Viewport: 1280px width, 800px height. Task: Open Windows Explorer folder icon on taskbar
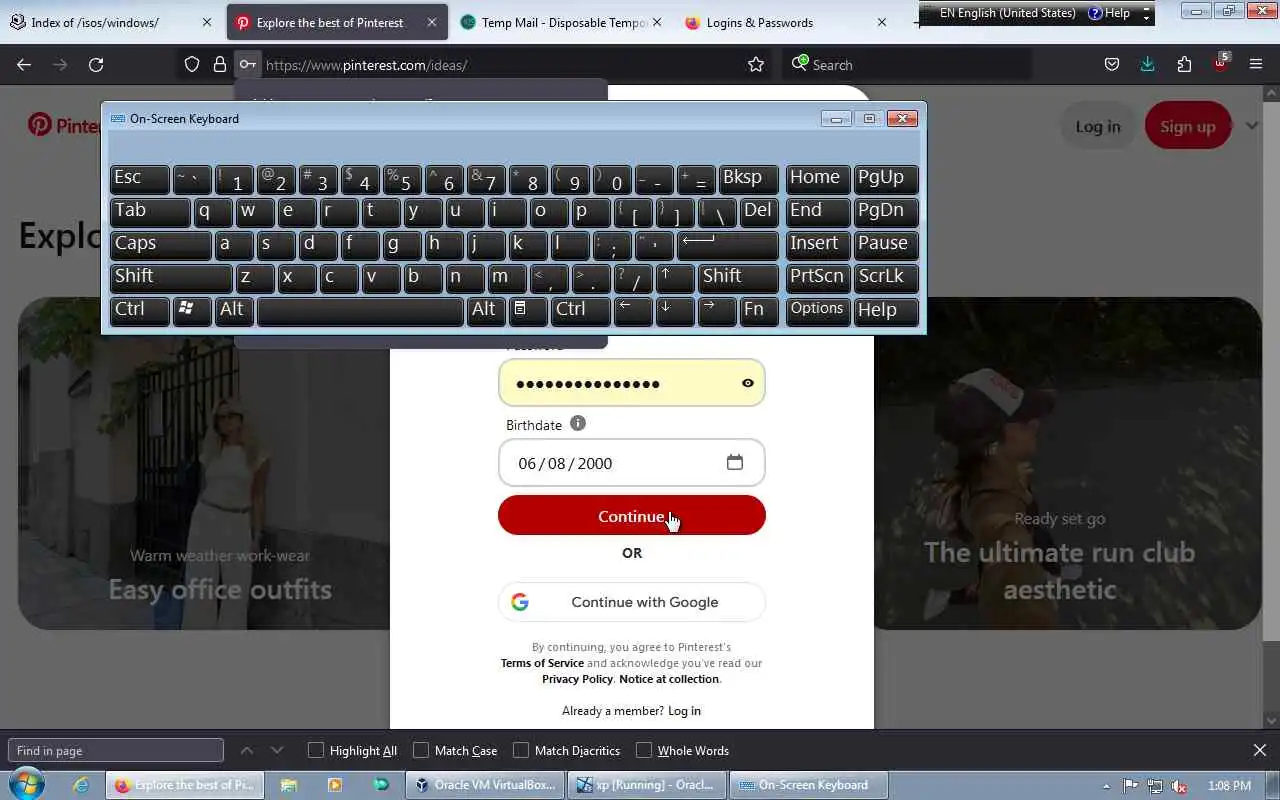[288, 785]
